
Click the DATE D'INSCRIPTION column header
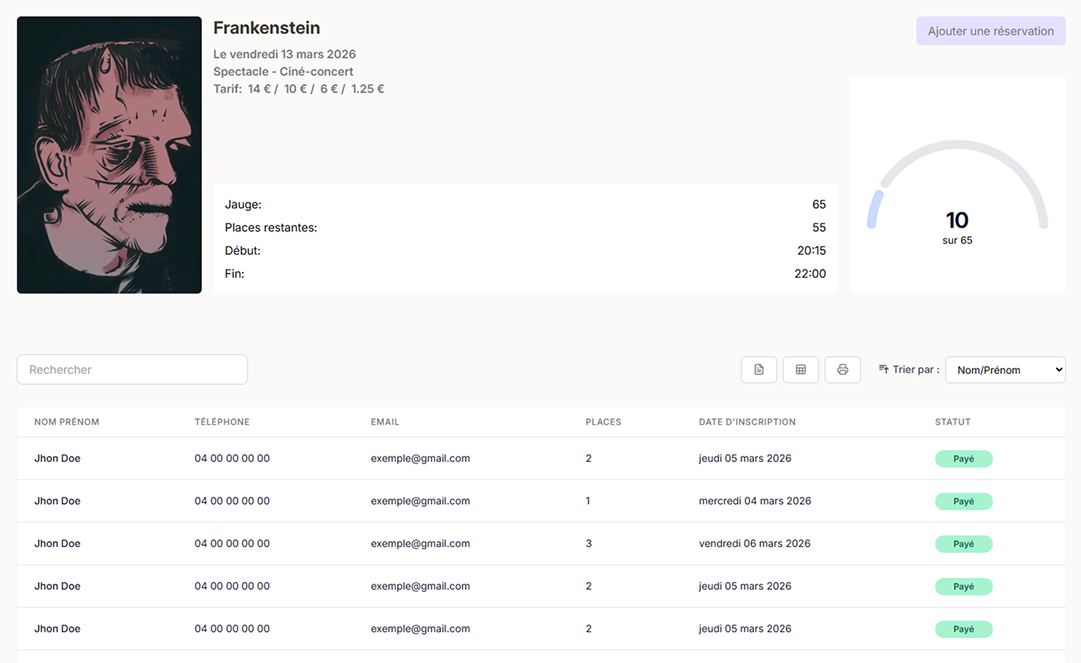click(x=747, y=422)
